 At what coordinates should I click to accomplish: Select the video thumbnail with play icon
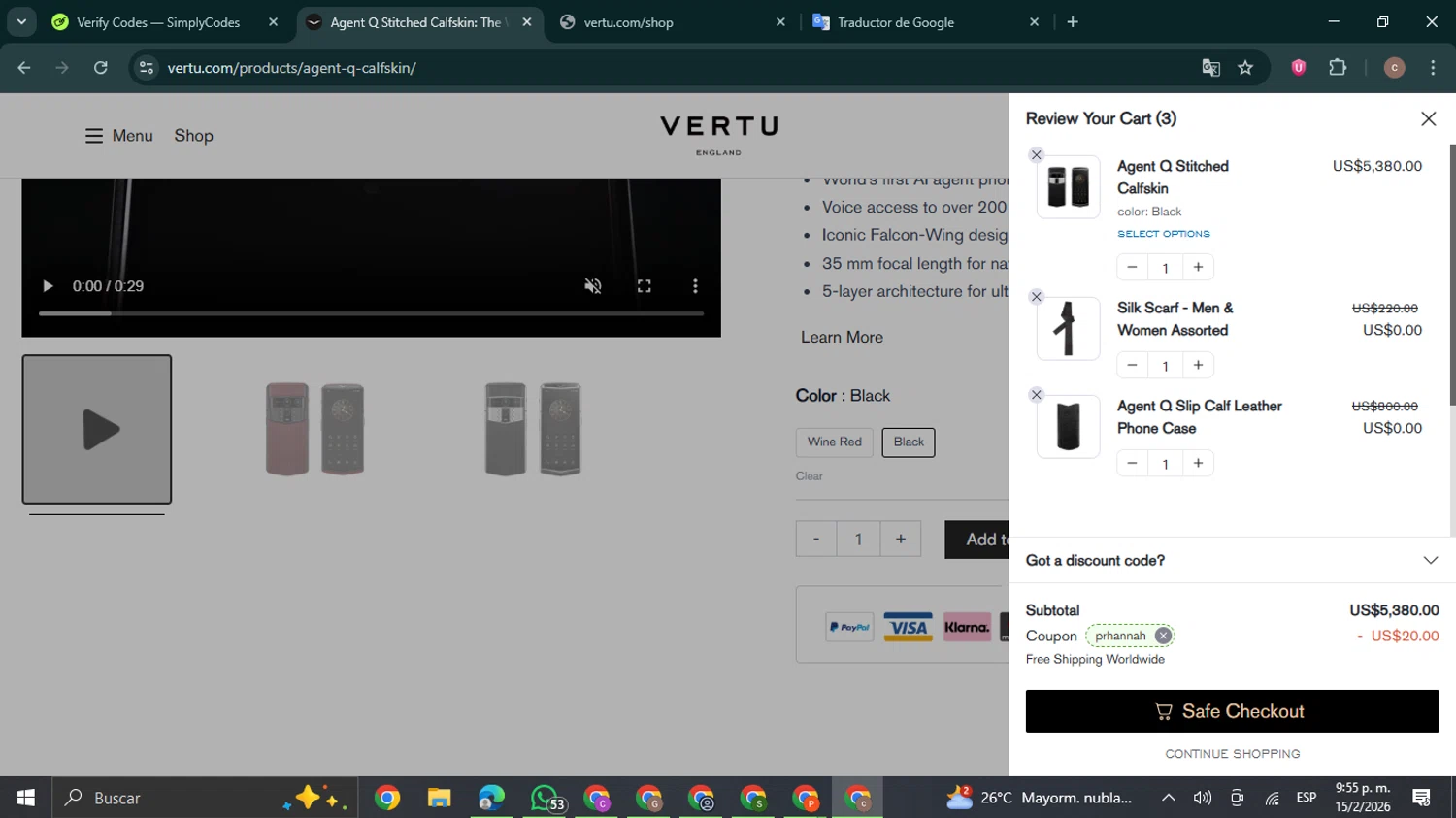pos(97,429)
